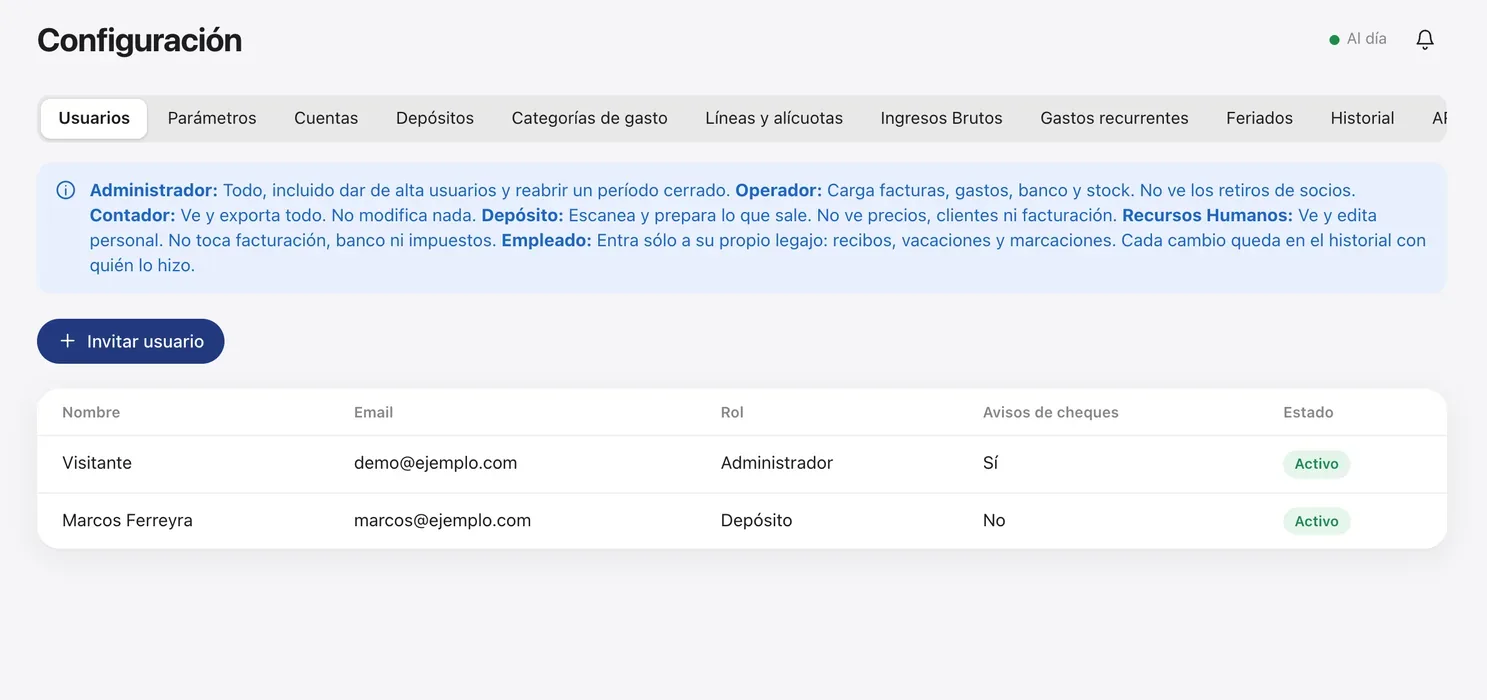Open the Feriados tab

tap(1259, 118)
